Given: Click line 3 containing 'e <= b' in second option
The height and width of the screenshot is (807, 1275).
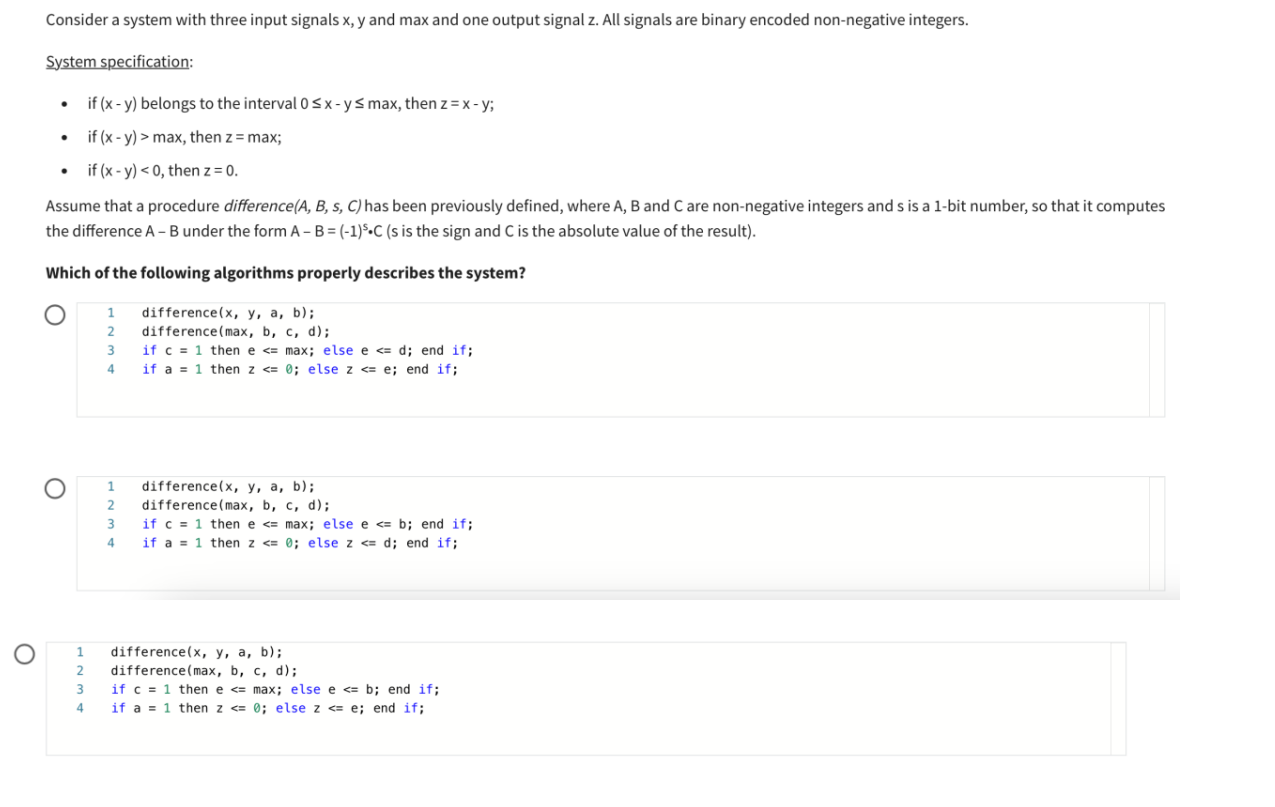Looking at the screenshot, I should pyautogui.click(x=306, y=523).
